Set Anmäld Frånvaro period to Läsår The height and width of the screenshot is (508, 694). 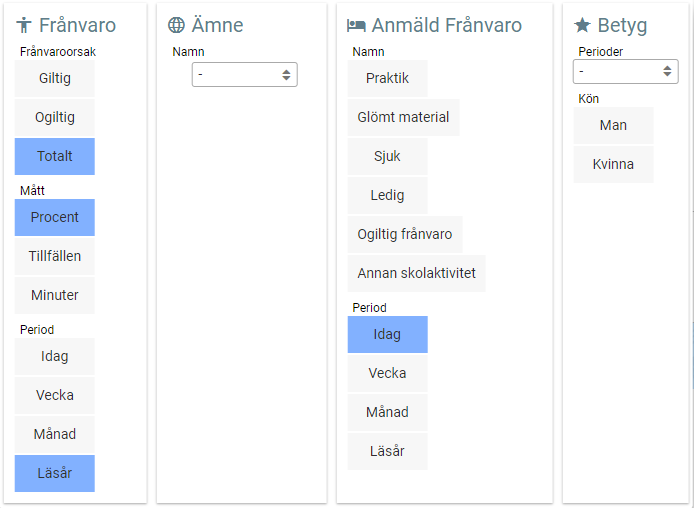pyautogui.click(x=387, y=451)
